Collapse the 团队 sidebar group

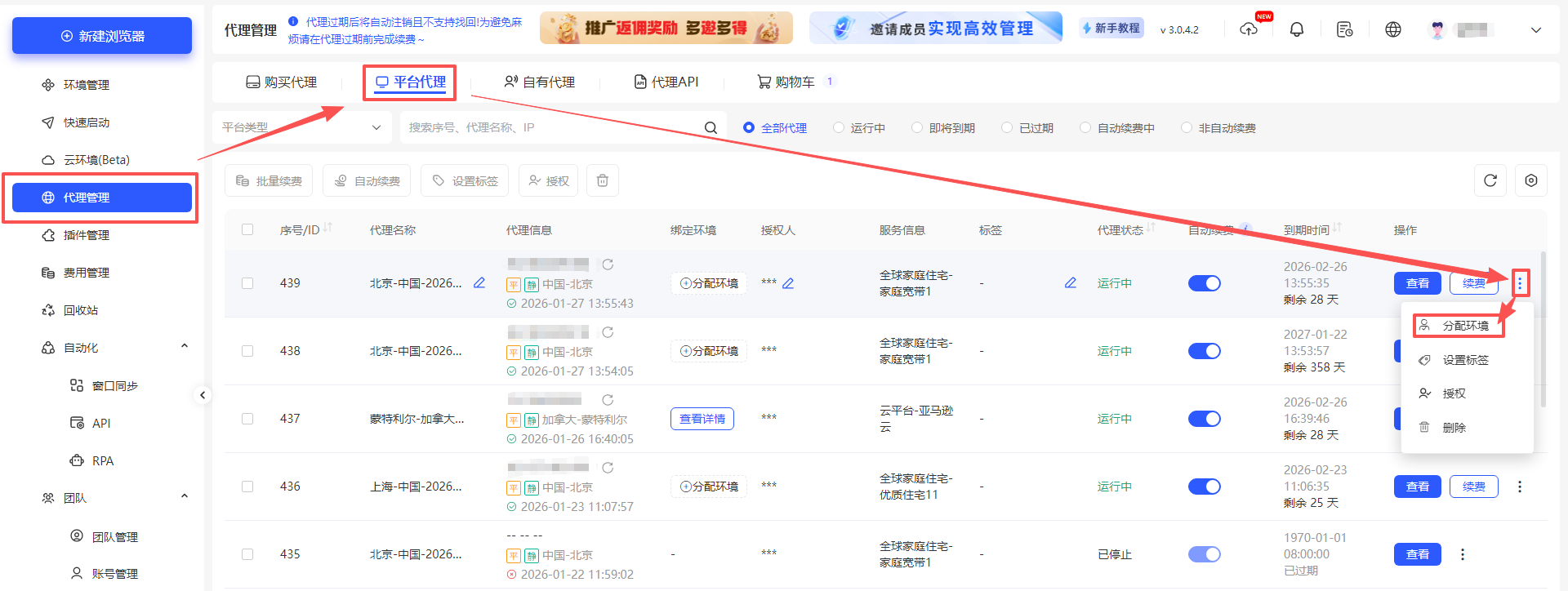point(185,496)
